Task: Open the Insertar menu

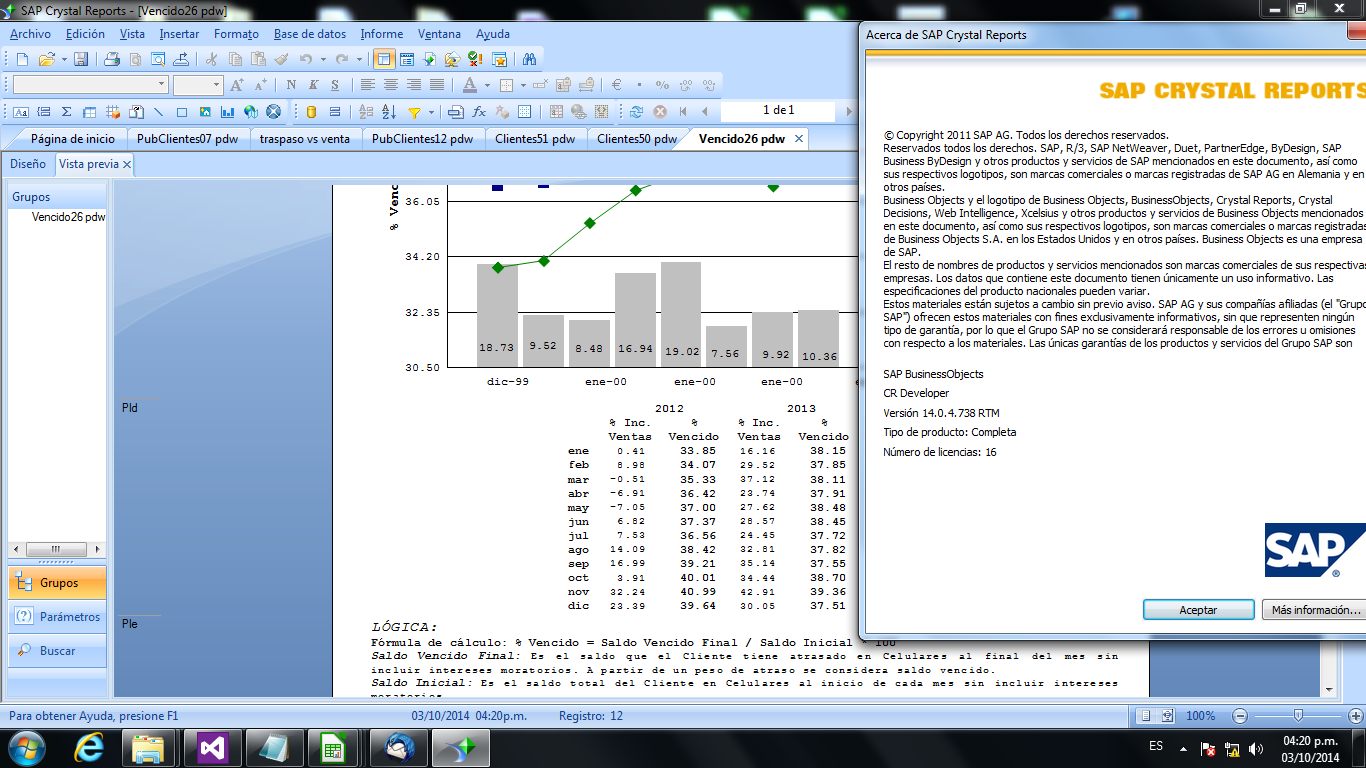Action: (x=179, y=34)
